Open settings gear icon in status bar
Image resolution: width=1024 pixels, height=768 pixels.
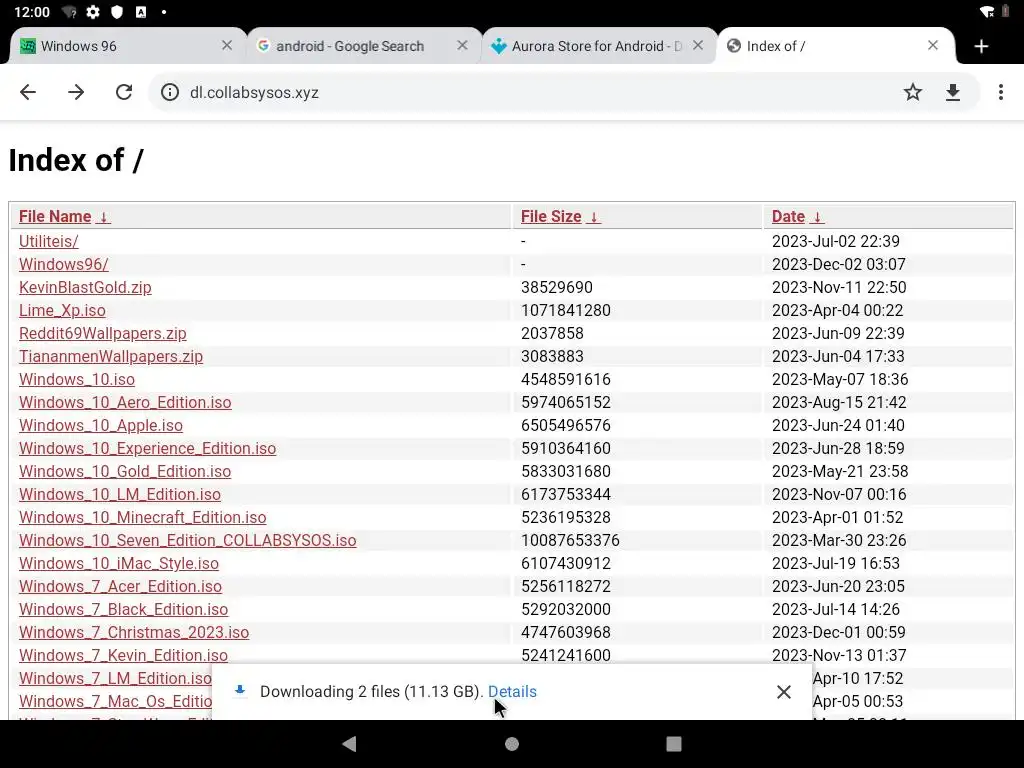pos(93,12)
